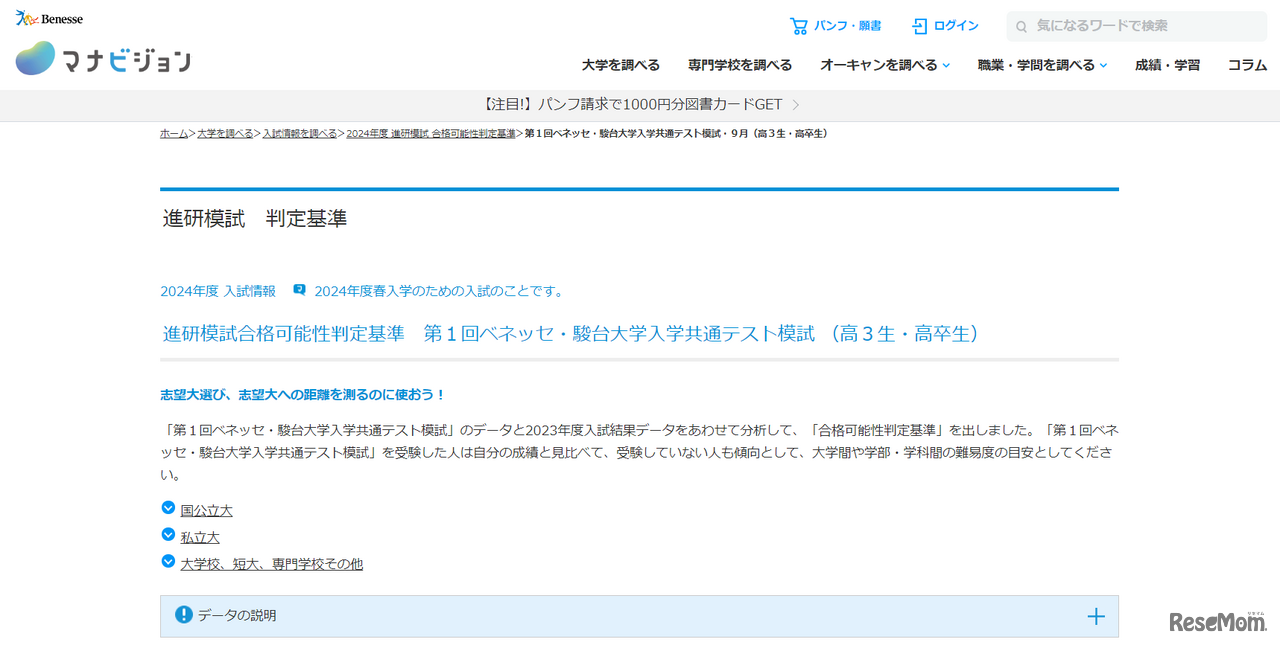
Task: Click the 1000円分図書カードGET banner
Action: [x=640, y=103]
